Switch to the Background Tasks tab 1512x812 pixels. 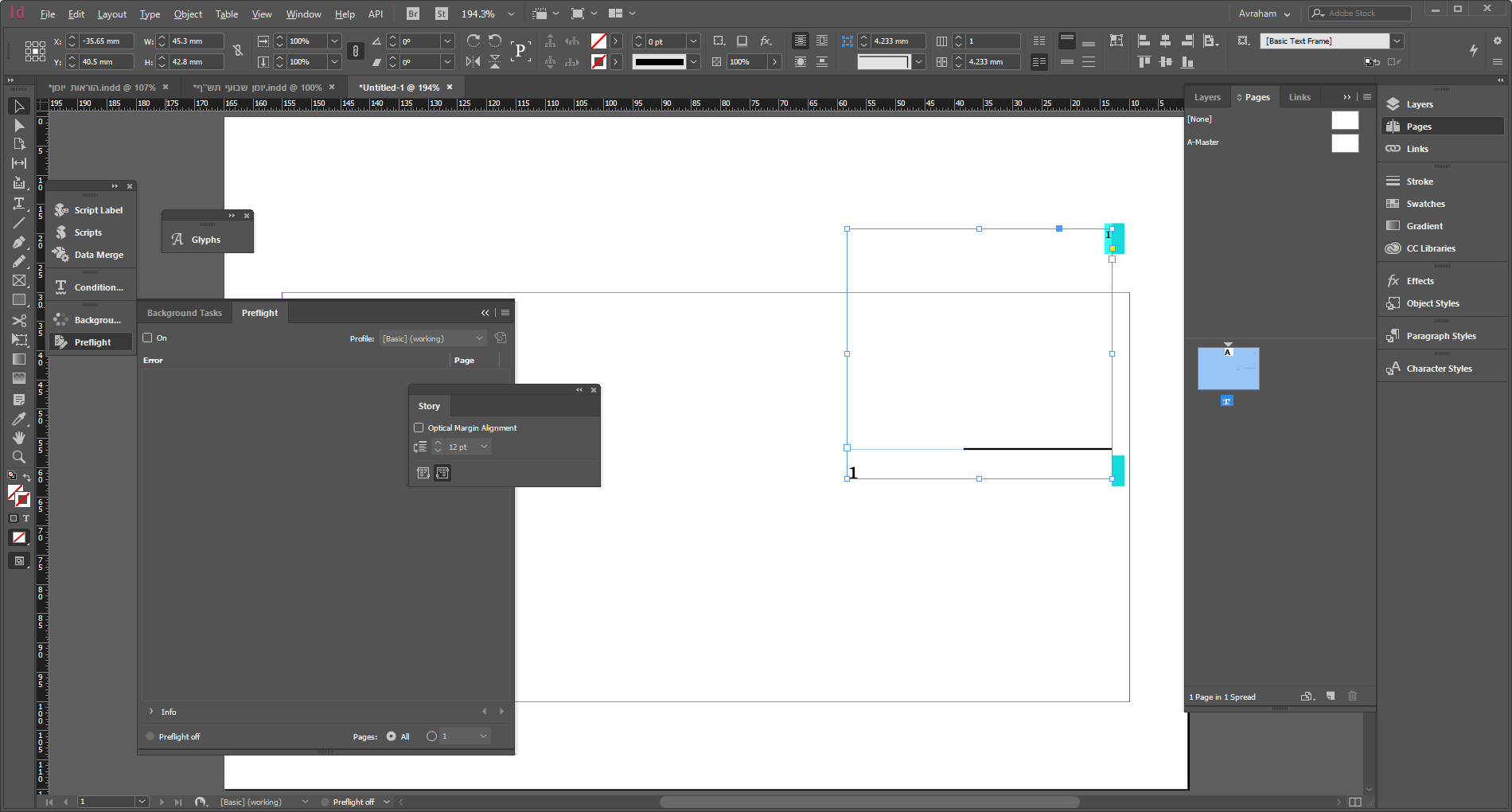click(184, 313)
